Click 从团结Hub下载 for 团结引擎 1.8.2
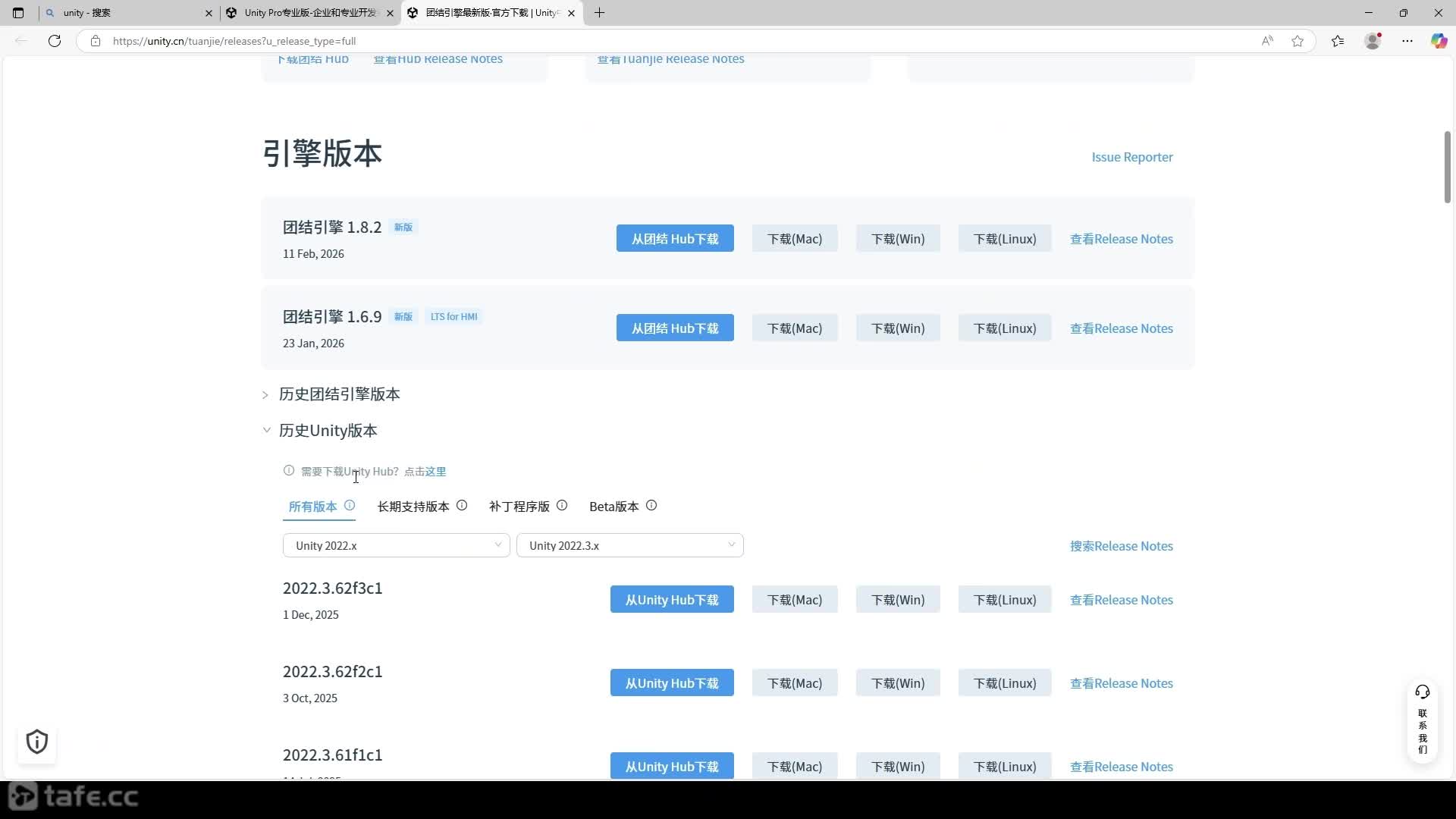The width and height of the screenshot is (1456, 819). coord(675,239)
